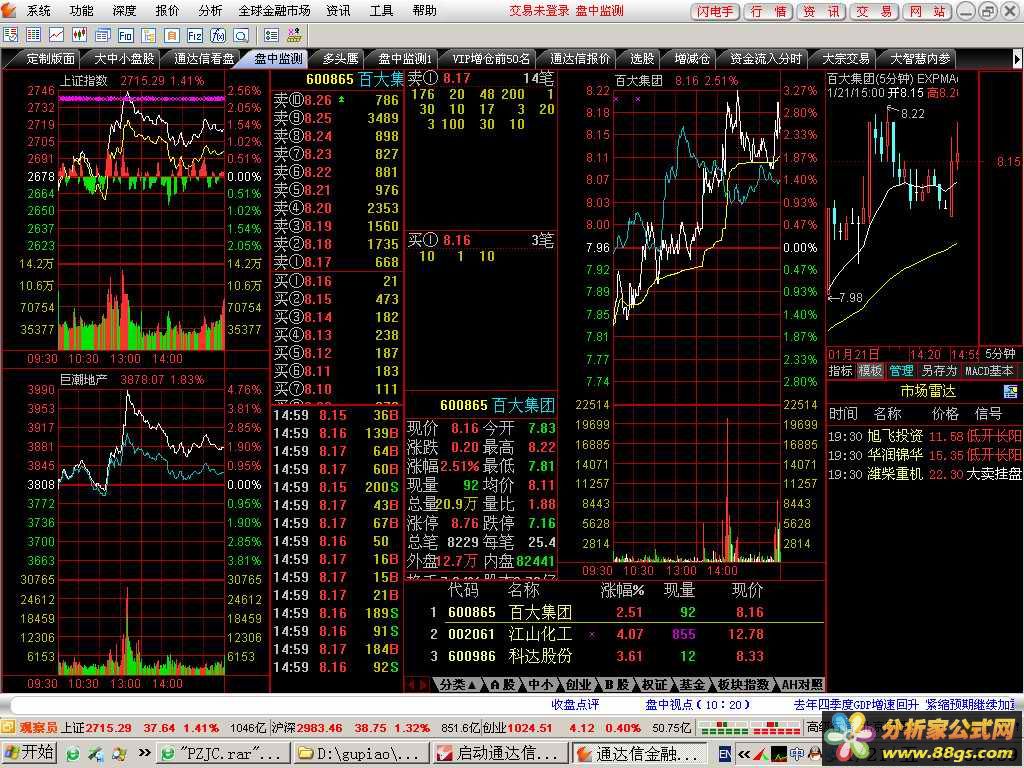Viewport: 1024px width, 768px height.
Task: Select the 江山化工 row in stock list
Action: coord(614,634)
